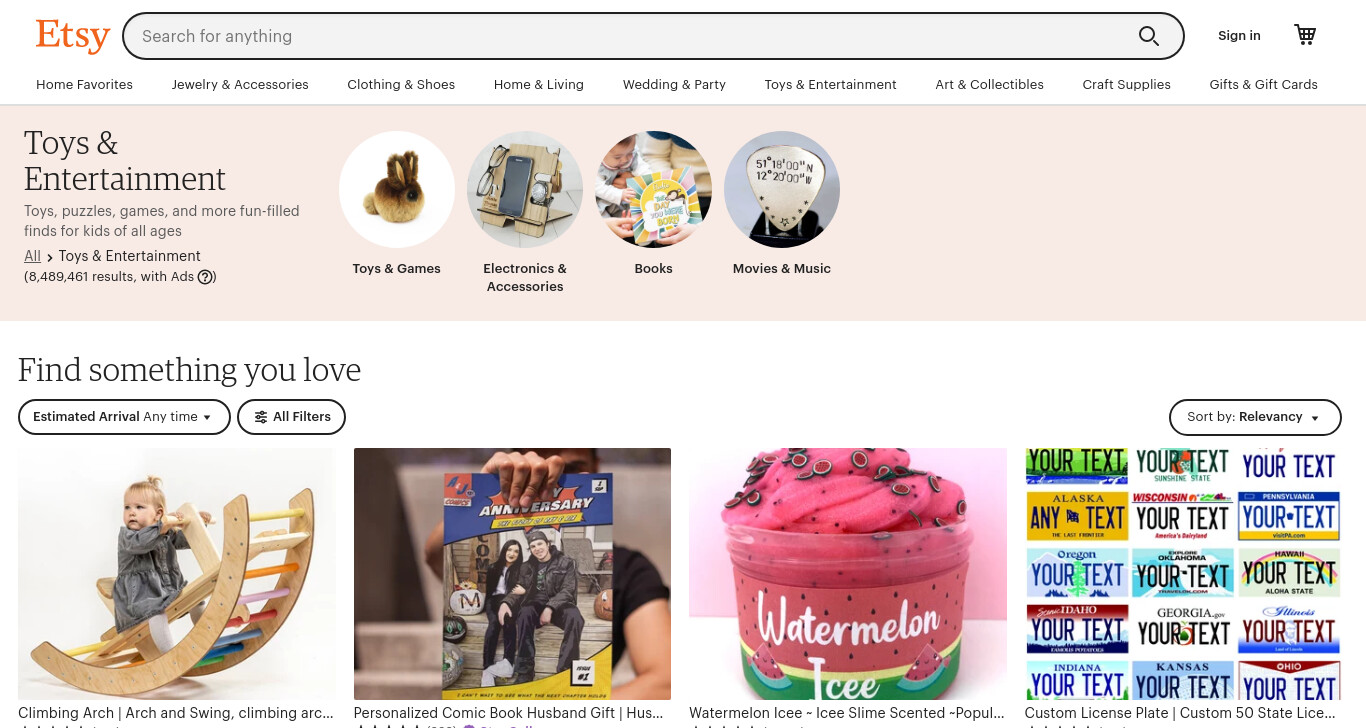Open the Books category circle image
The image size is (1366, 728).
(x=653, y=189)
